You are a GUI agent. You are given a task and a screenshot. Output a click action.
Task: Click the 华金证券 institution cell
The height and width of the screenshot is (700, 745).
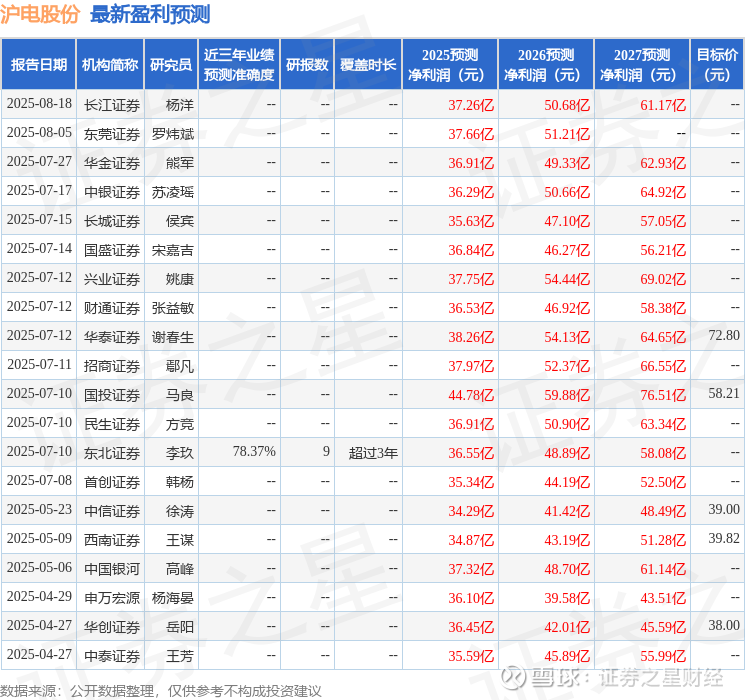(112, 163)
